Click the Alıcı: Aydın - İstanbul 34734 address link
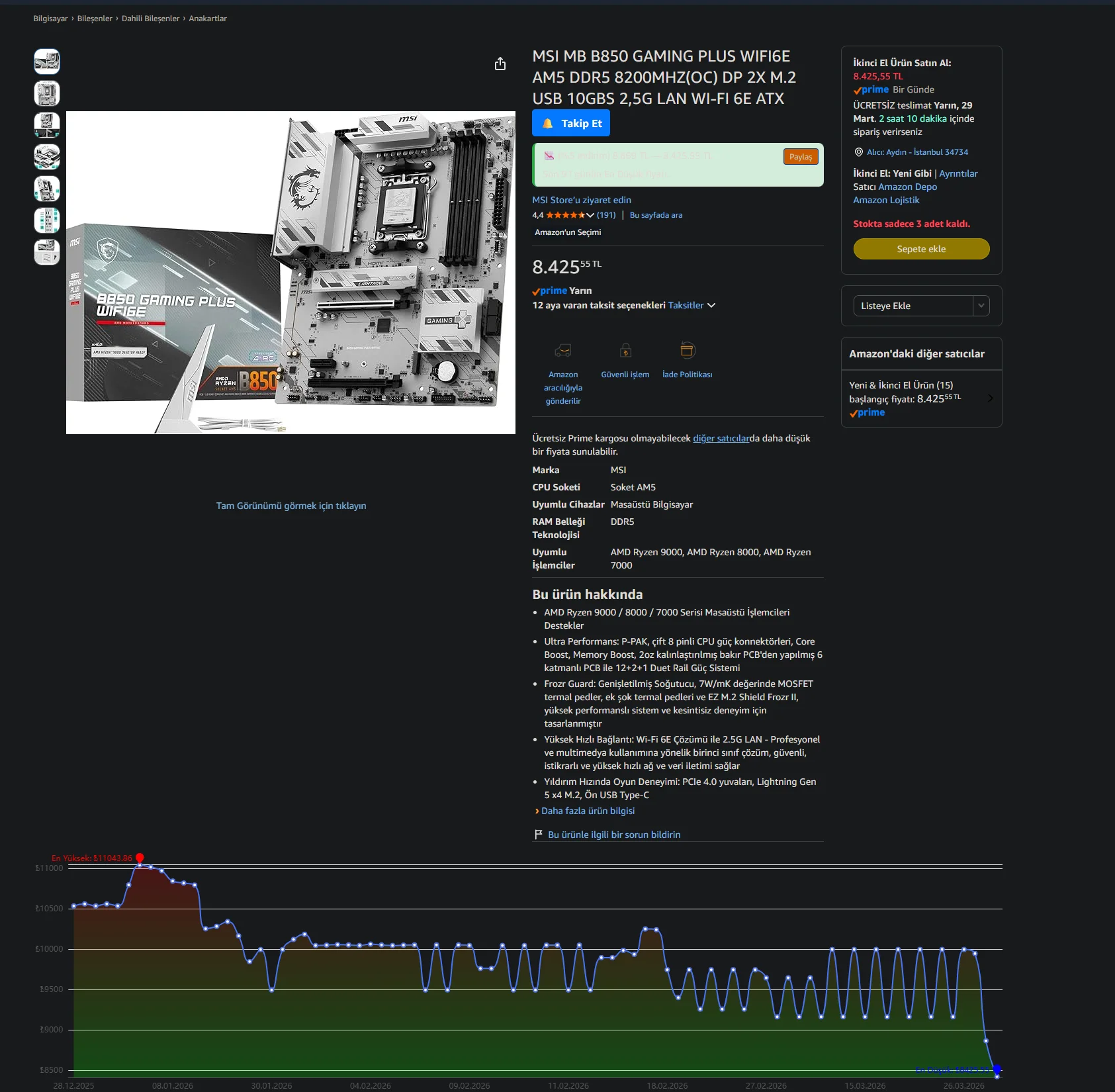The height and width of the screenshot is (1092, 1115). click(x=917, y=152)
